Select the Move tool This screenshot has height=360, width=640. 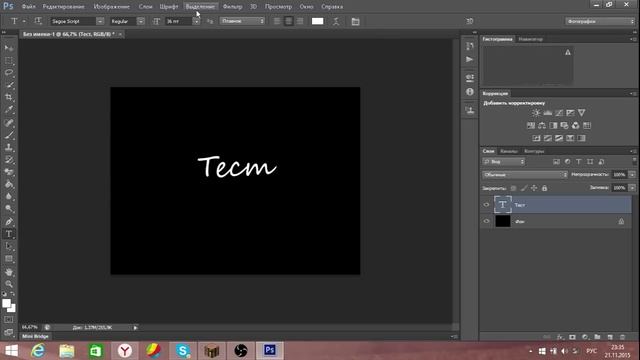[x=9, y=48]
